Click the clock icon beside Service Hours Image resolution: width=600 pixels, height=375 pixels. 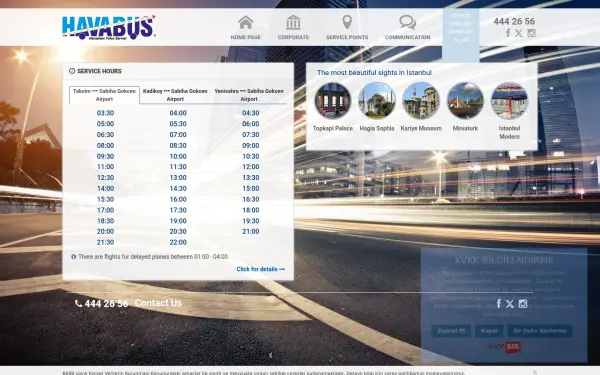(72, 71)
